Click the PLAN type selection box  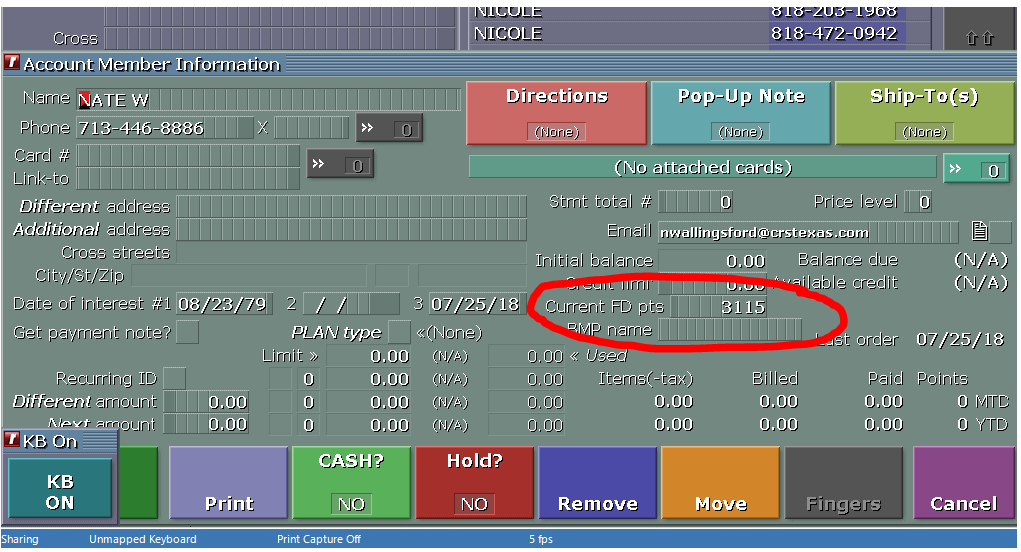399,333
